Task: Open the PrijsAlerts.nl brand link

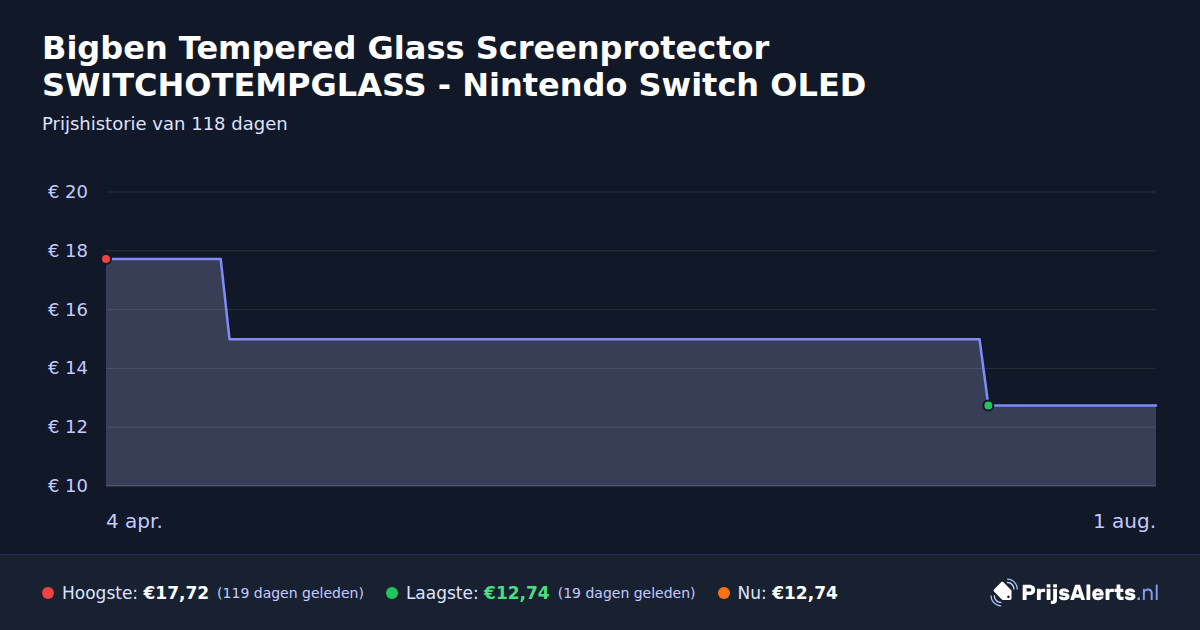Action: [x=1075, y=593]
